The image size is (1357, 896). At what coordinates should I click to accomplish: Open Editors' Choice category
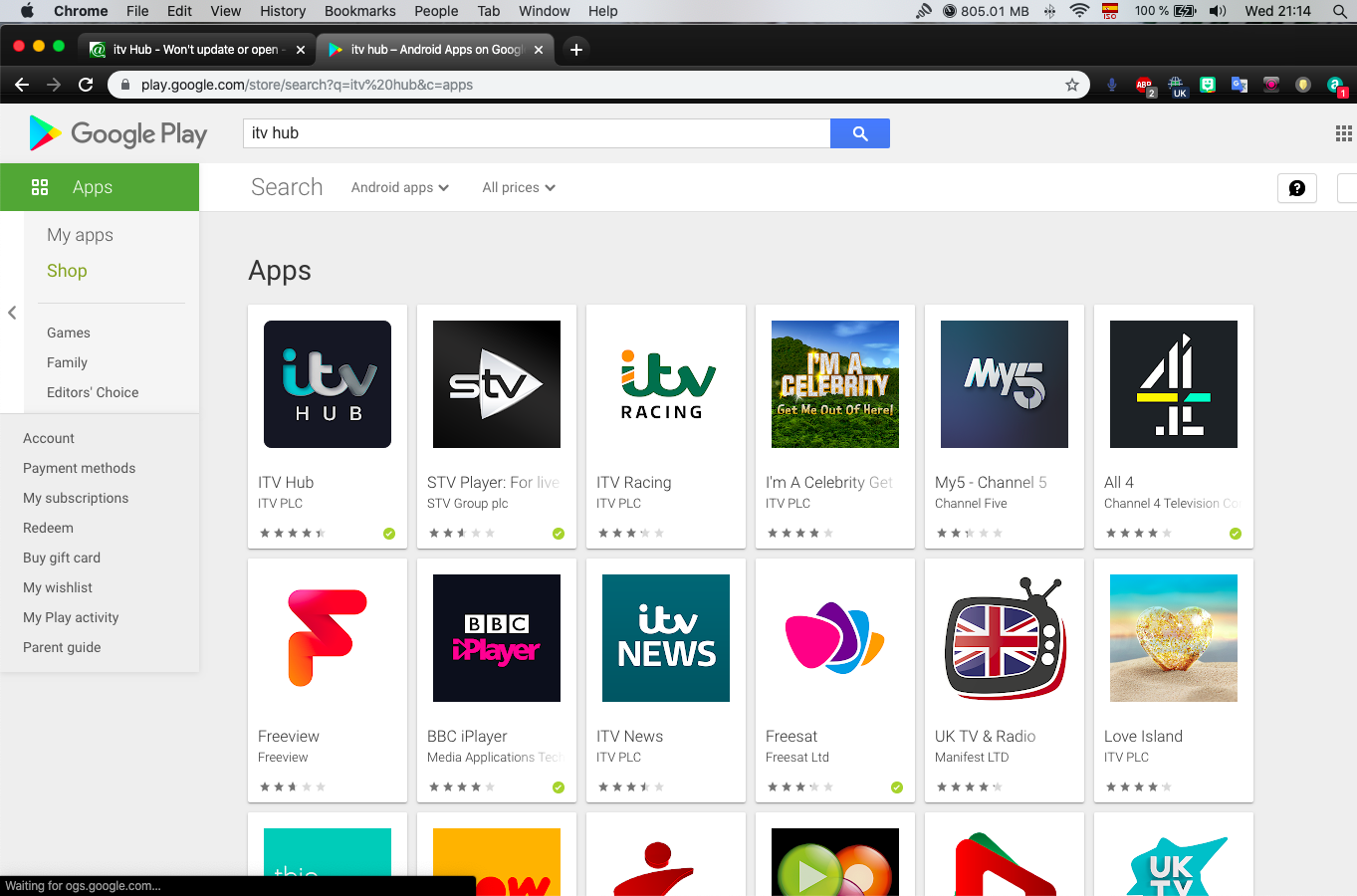tap(93, 392)
